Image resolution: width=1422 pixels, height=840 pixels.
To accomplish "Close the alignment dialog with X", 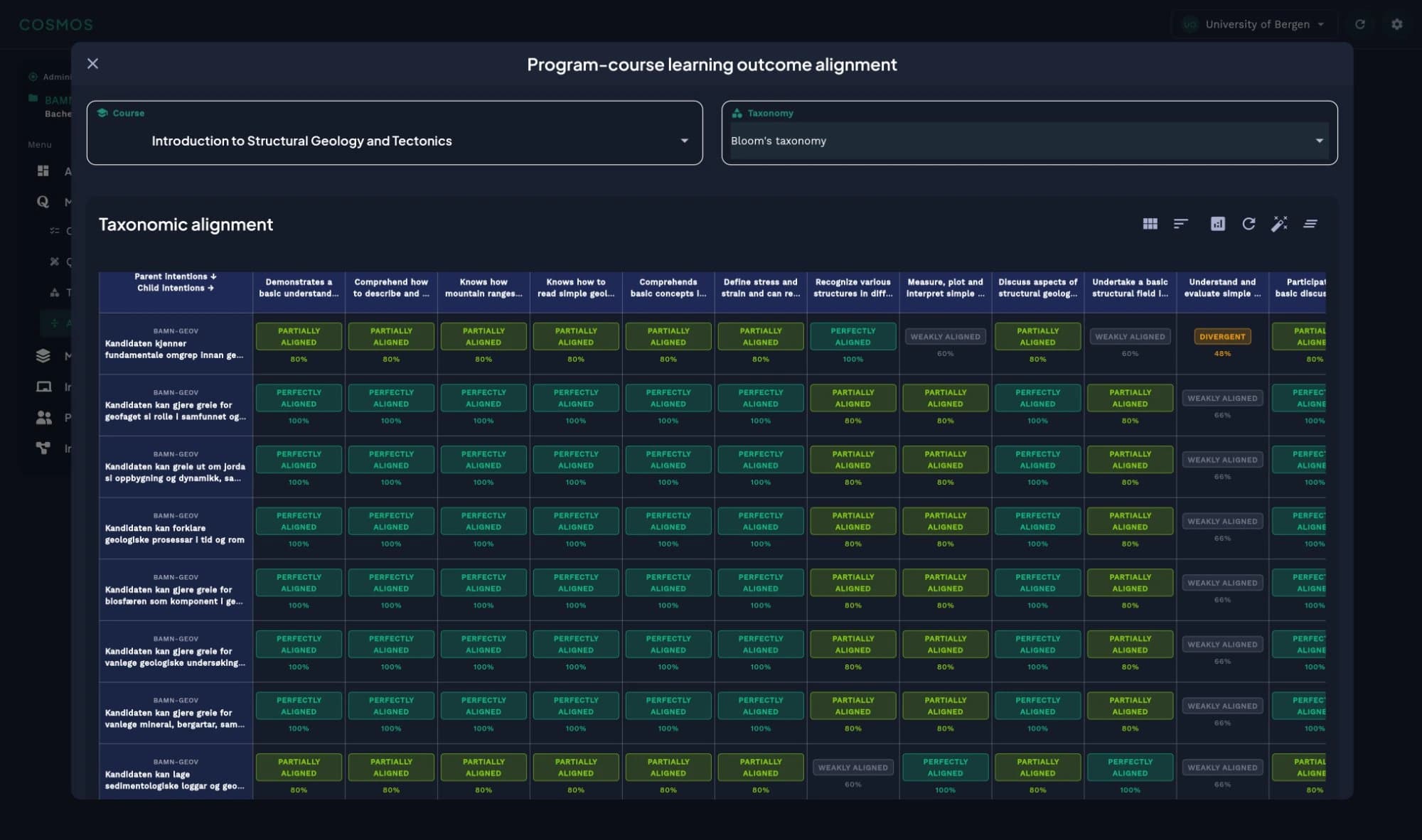I will pos(92,64).
